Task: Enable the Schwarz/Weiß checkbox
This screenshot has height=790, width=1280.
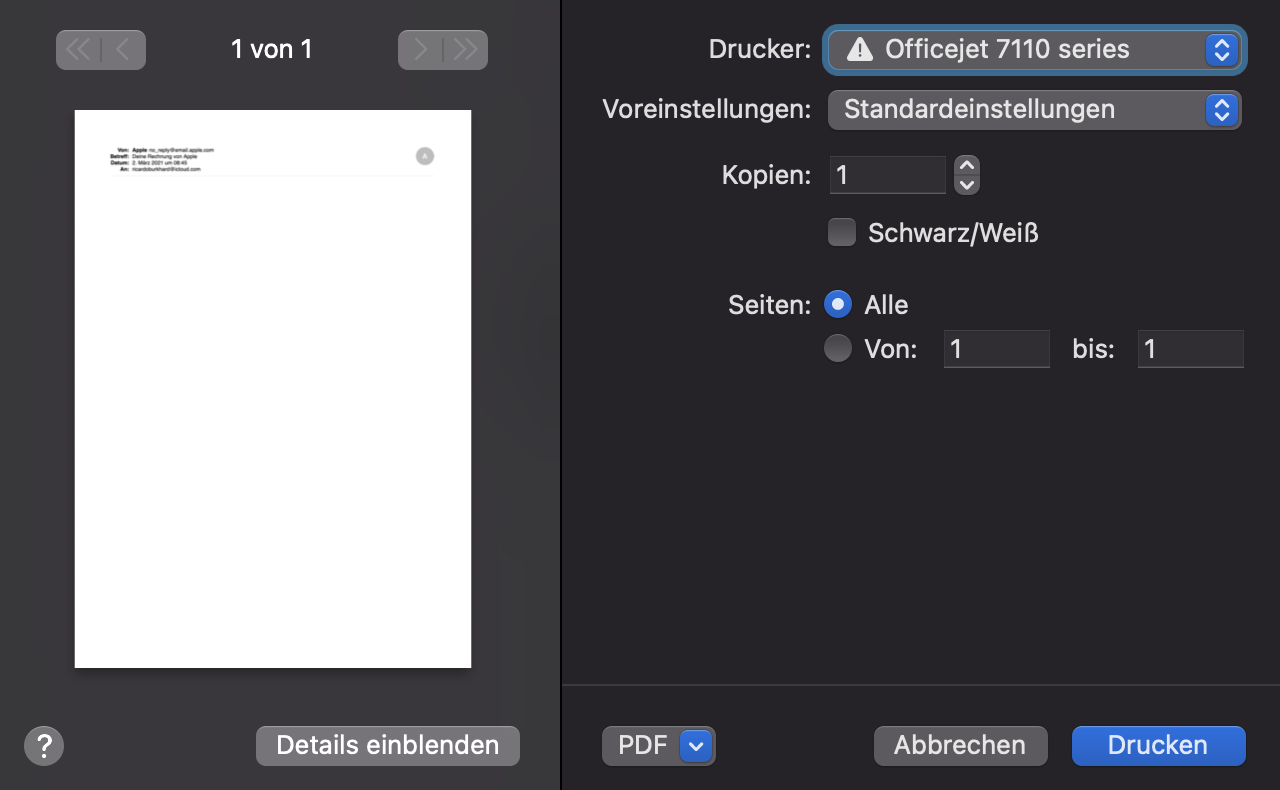Action: tap(842, 233)
